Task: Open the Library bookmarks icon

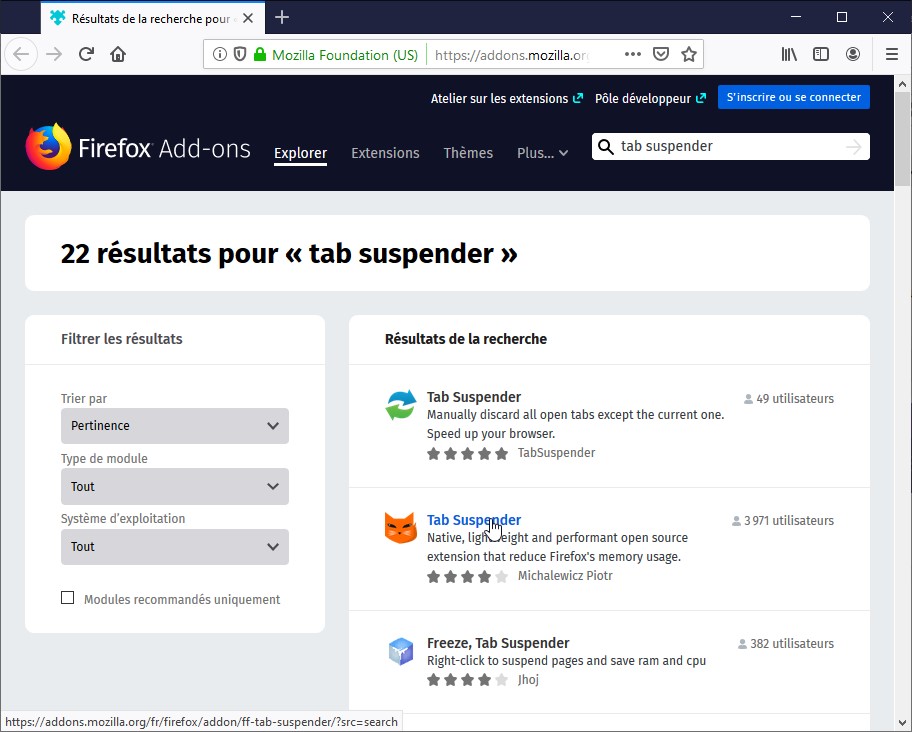Action: point(789,54)
